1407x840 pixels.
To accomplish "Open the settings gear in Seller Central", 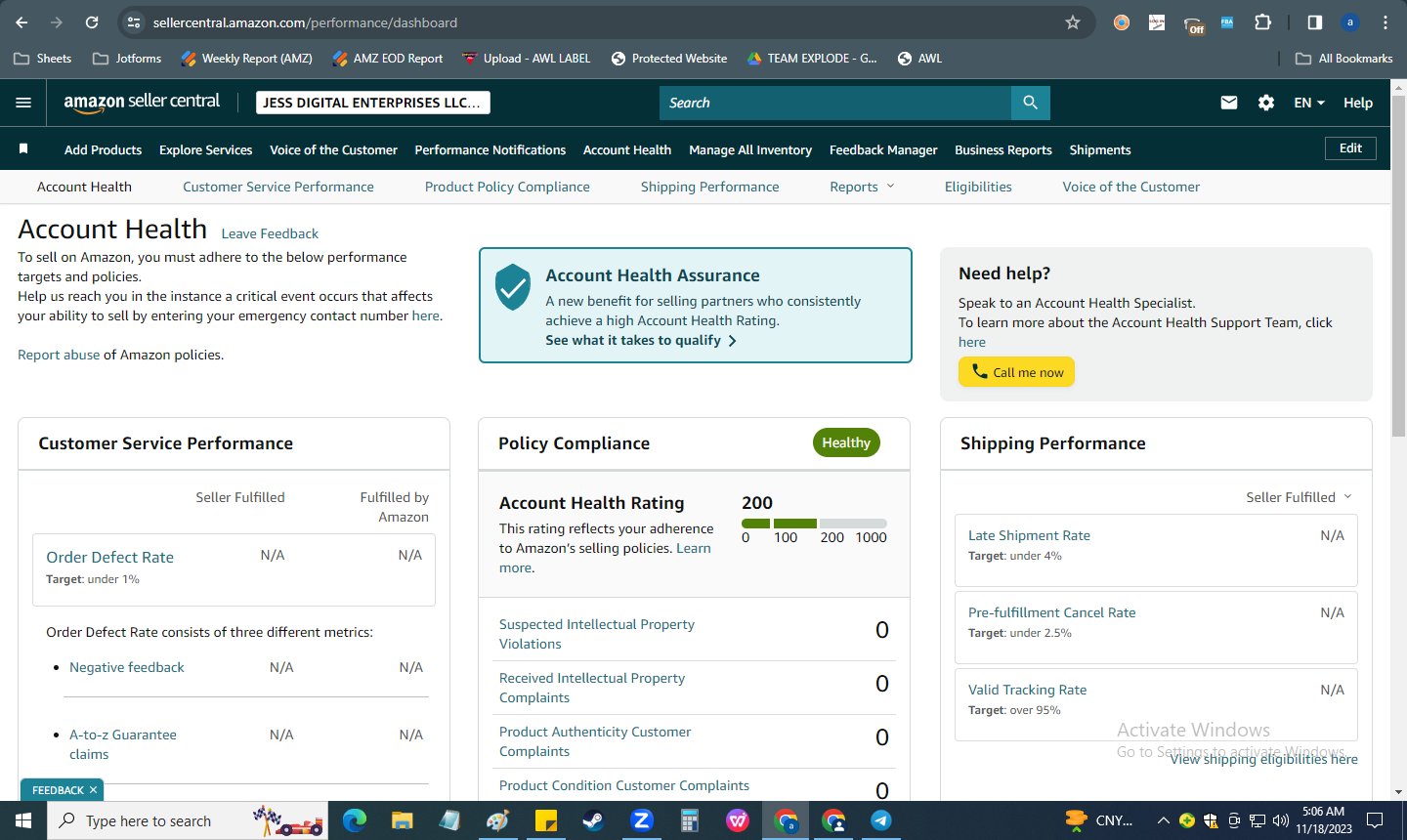I will click(1266, 103).
